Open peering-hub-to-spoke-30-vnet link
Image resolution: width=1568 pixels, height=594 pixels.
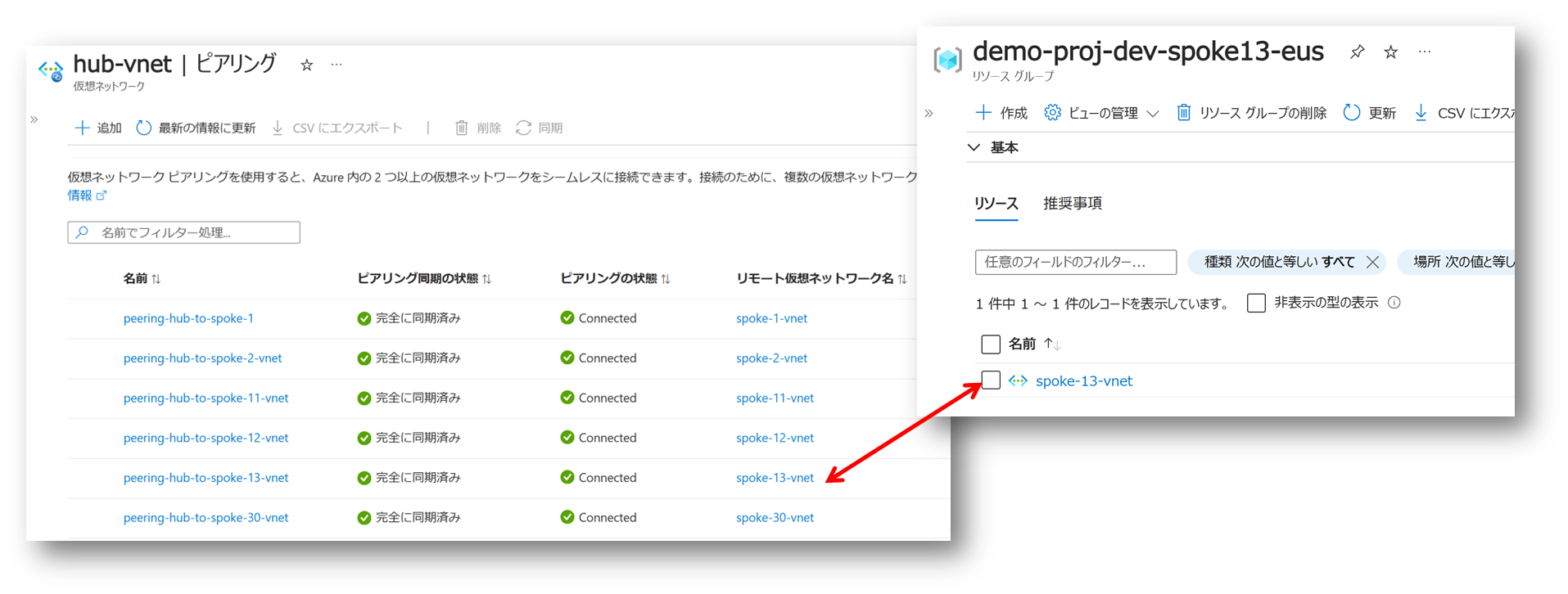(x=206, y=518)
